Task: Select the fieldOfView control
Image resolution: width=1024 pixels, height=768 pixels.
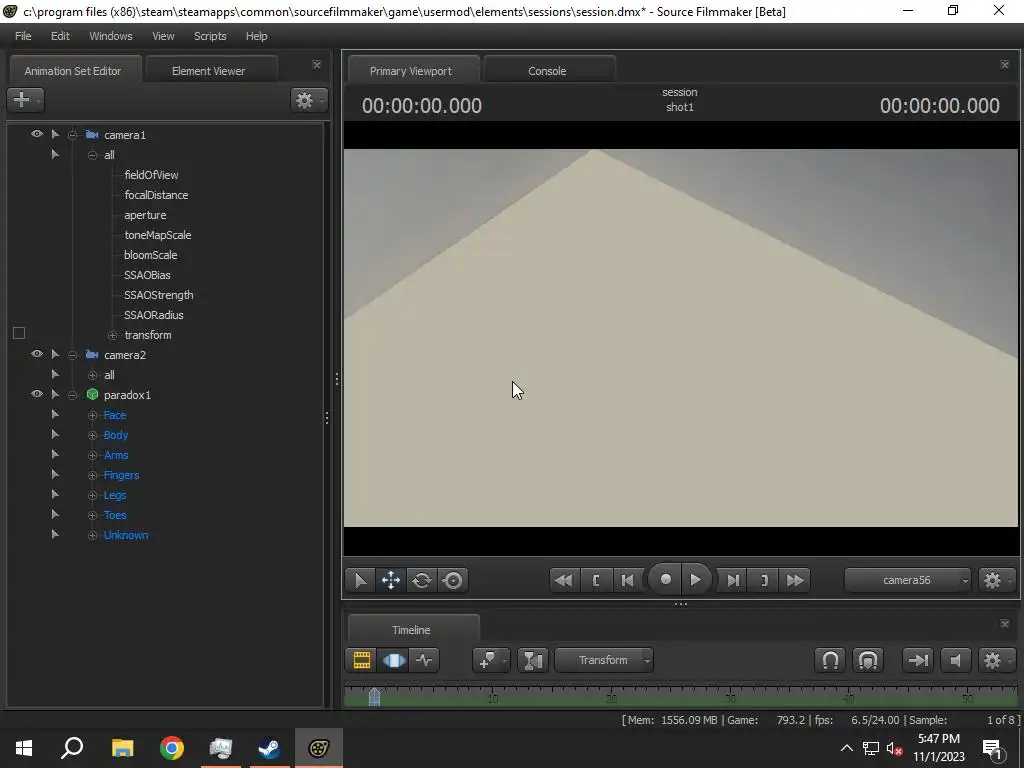Action: coord(151,175)
